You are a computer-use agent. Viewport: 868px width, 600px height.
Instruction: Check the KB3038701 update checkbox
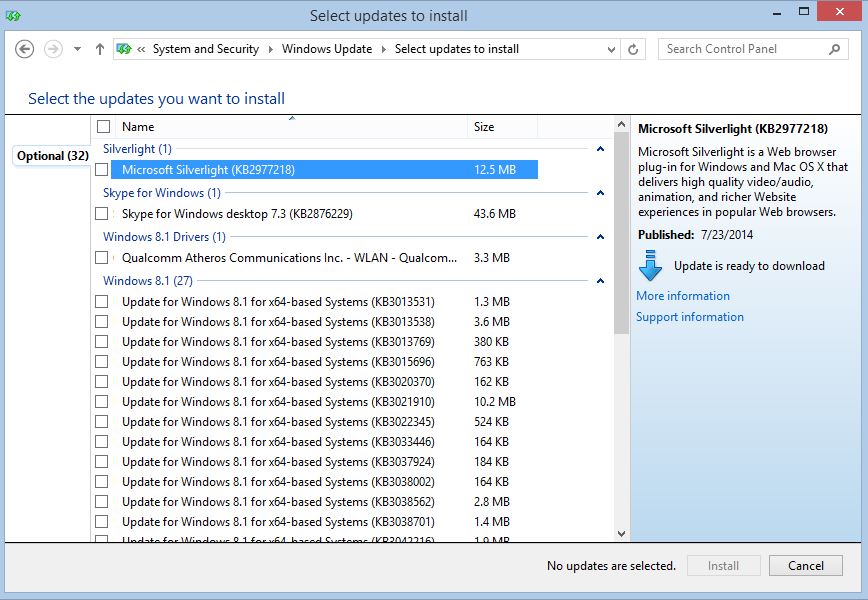tap(102, 521)
